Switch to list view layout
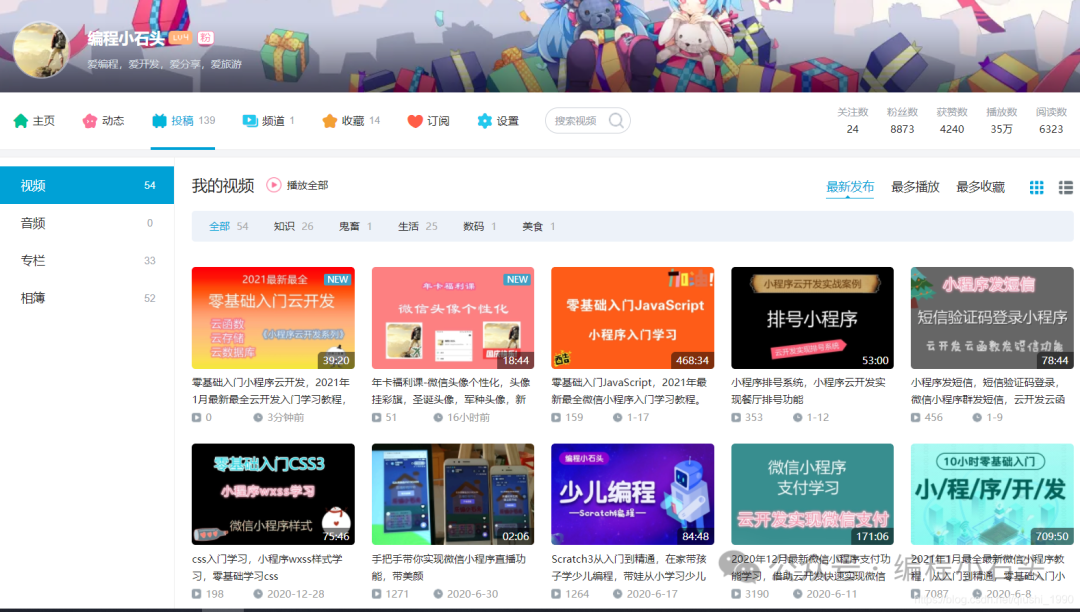The width and height of the screenshot is (1080, 612). point(1066,187)
